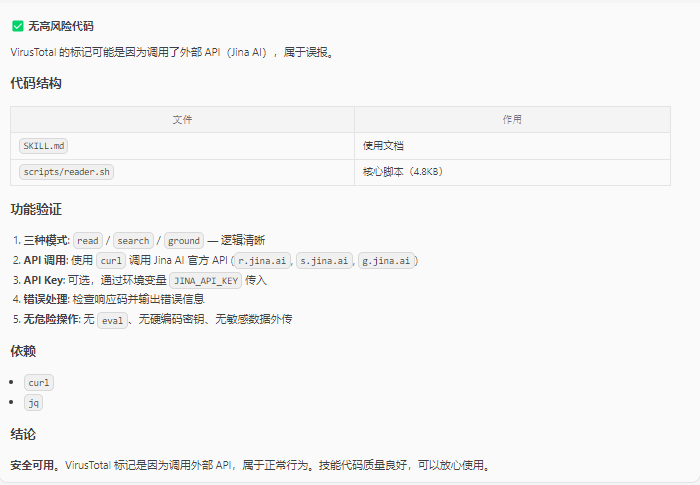Image resolution: width=700 pixels, height=485 pixels.
Task: Click the SKILL.md file name in table
Action: (43, 146)
